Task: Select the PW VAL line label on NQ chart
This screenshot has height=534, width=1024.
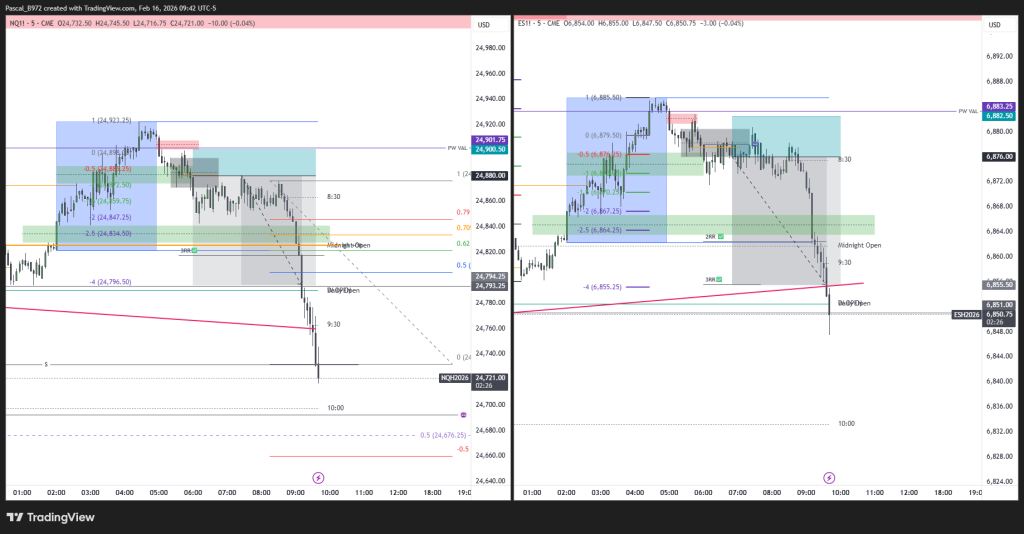Action: (457, 148)
